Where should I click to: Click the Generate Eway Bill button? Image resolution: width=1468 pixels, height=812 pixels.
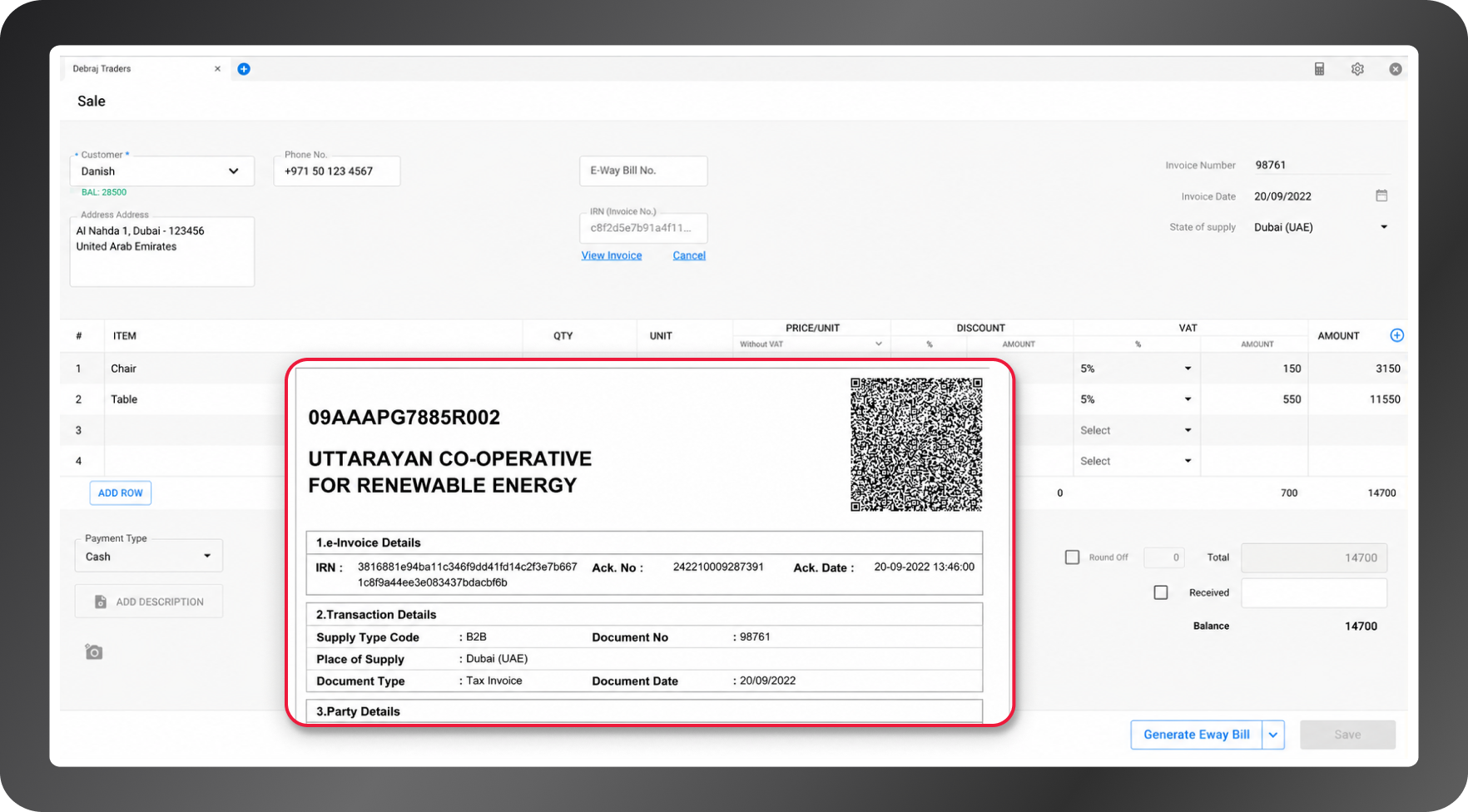click(1197, 735)
